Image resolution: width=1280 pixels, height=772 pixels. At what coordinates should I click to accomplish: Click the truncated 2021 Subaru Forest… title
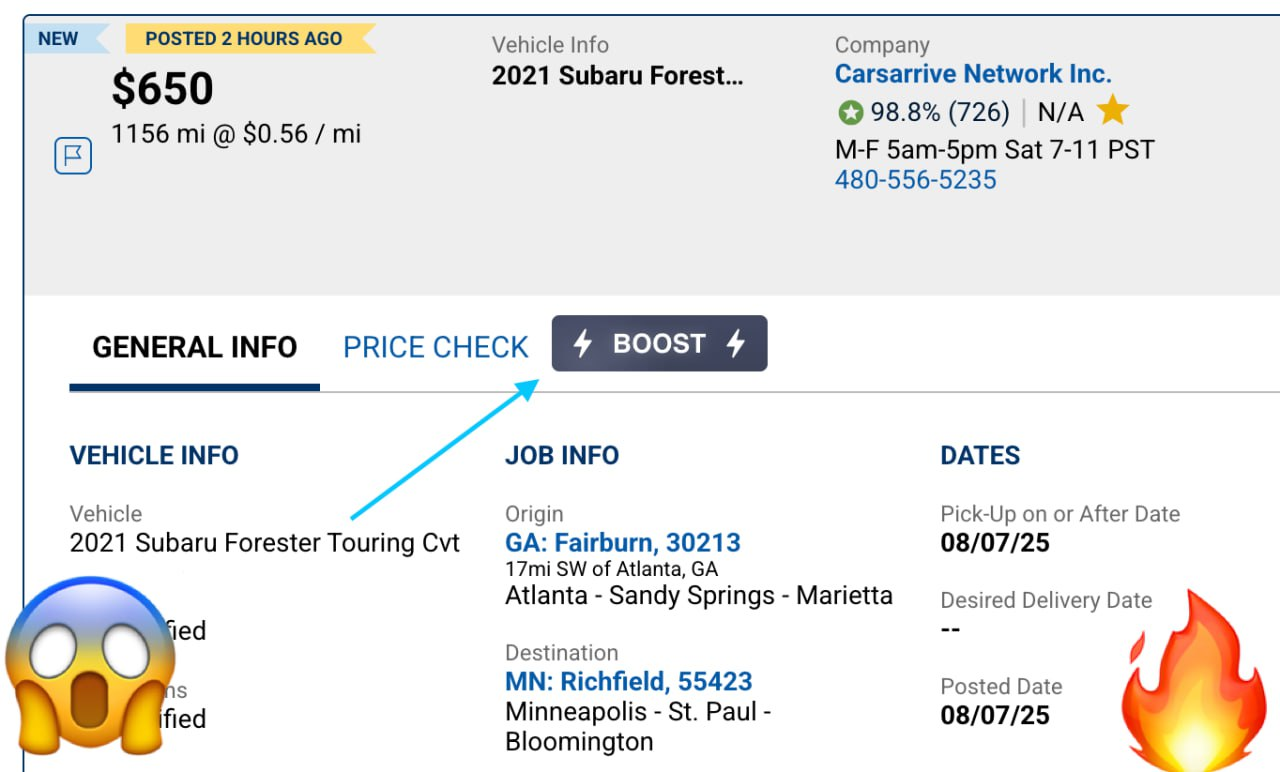point(617,76)
